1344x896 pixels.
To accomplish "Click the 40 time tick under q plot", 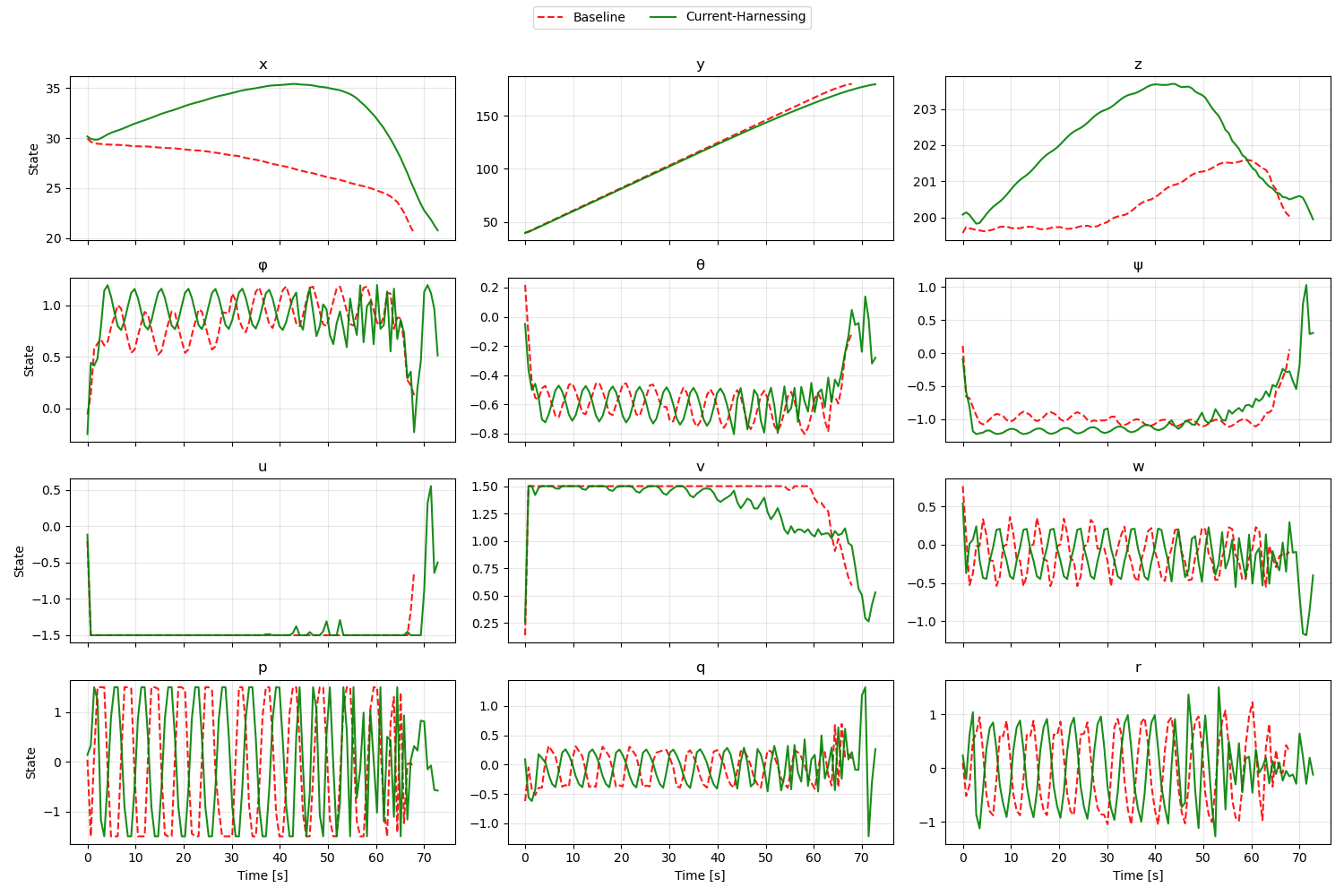I will click(x=718, y=857).
